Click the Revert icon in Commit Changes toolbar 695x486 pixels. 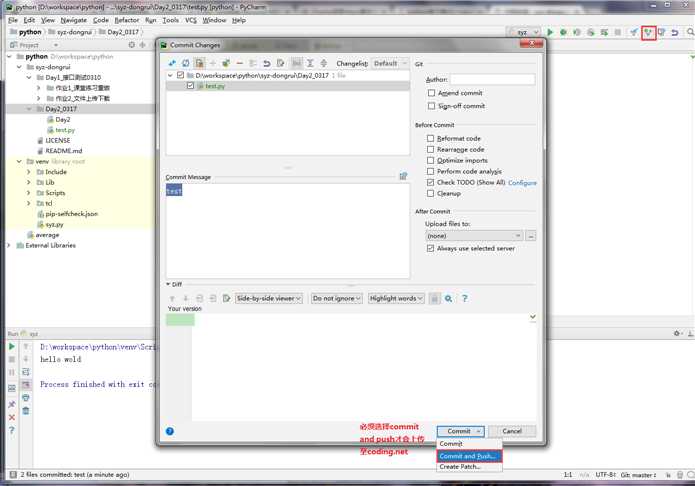click(266, 63)
